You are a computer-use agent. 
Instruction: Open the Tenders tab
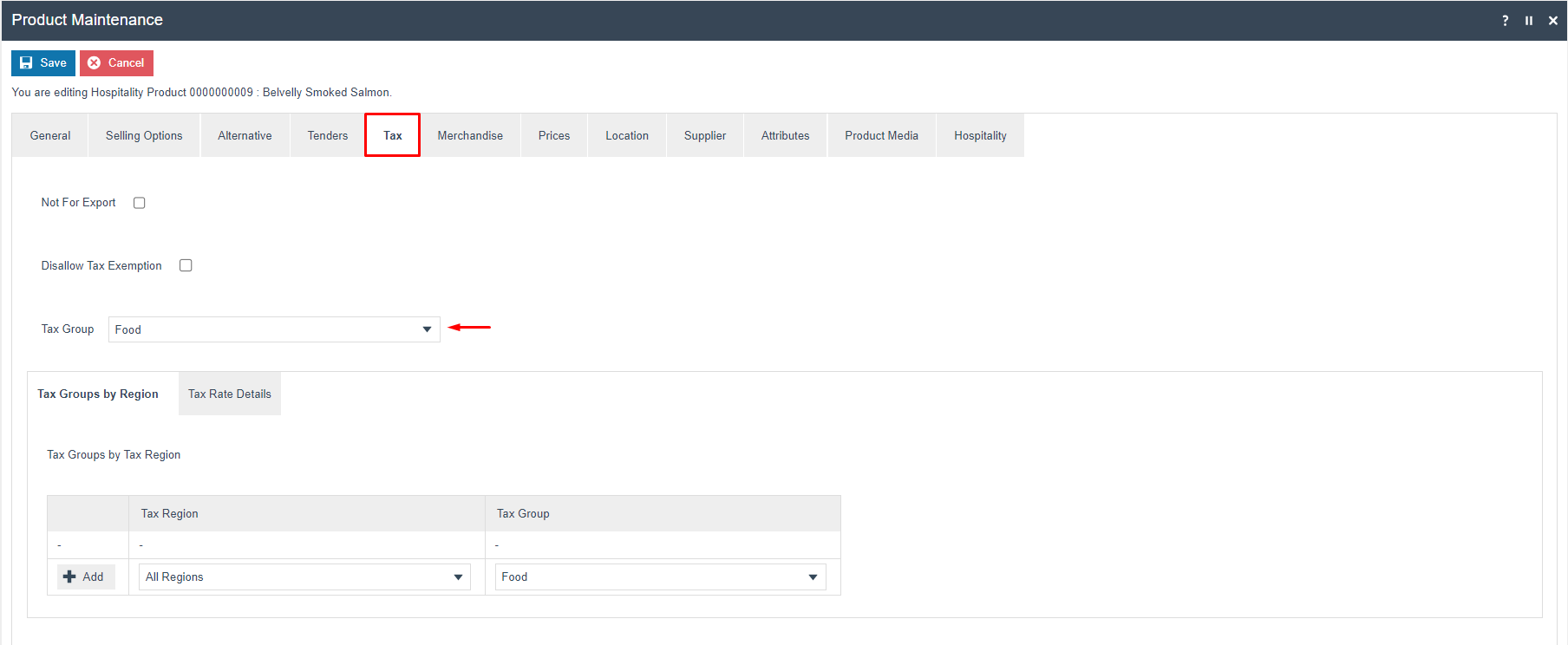pyautogui.click(x=327, y=135)
